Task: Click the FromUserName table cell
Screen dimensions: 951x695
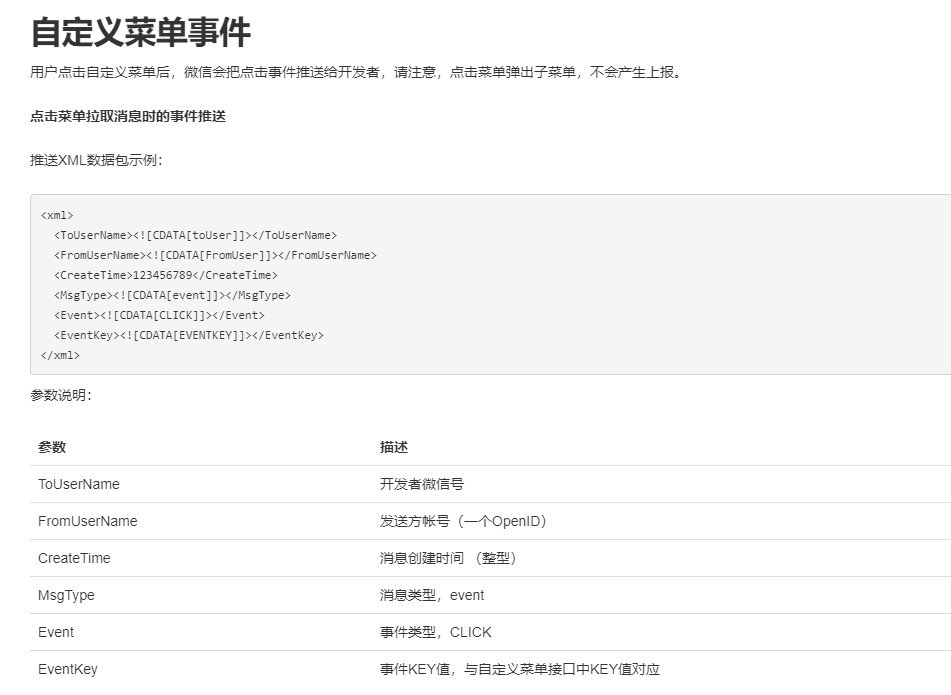Action: click(x=87, y=521)
